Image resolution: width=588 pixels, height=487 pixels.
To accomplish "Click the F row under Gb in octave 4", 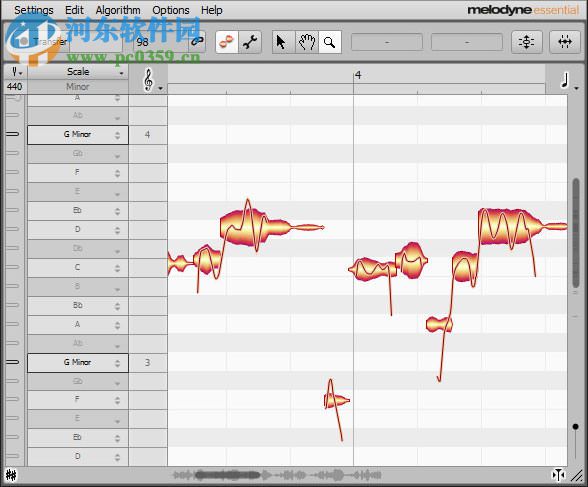I will pos(78,172).
